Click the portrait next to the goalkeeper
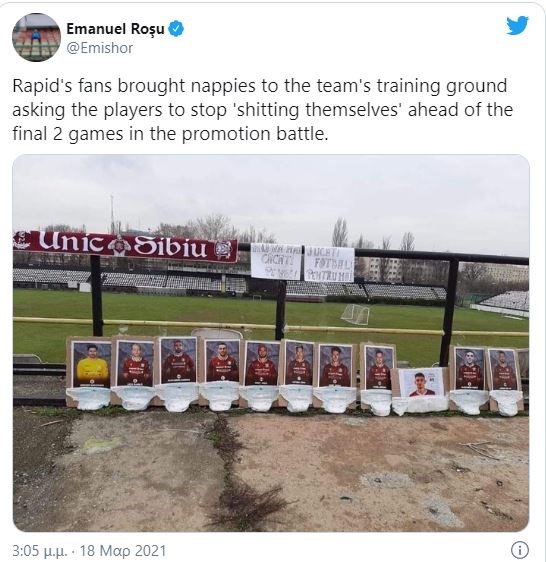The width and height of the screenshot is (546, 562). [135, 363]
